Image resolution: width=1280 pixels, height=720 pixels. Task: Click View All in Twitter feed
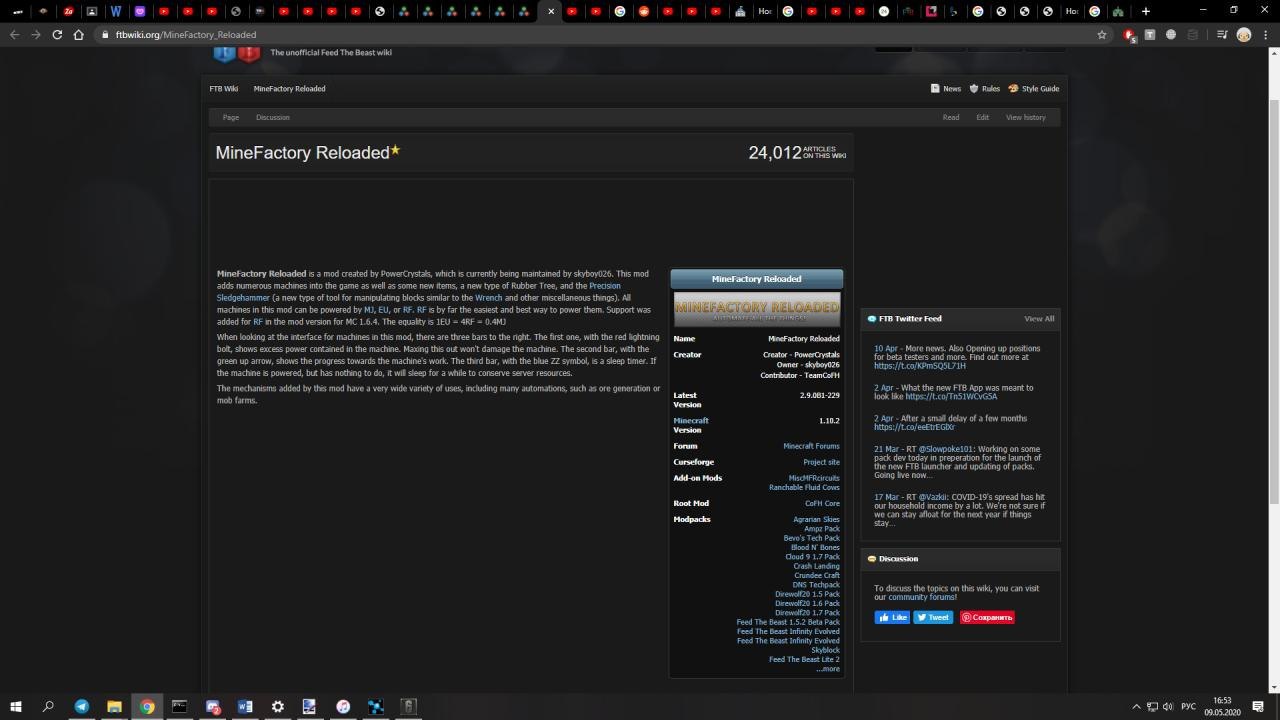coord(1039,318)
